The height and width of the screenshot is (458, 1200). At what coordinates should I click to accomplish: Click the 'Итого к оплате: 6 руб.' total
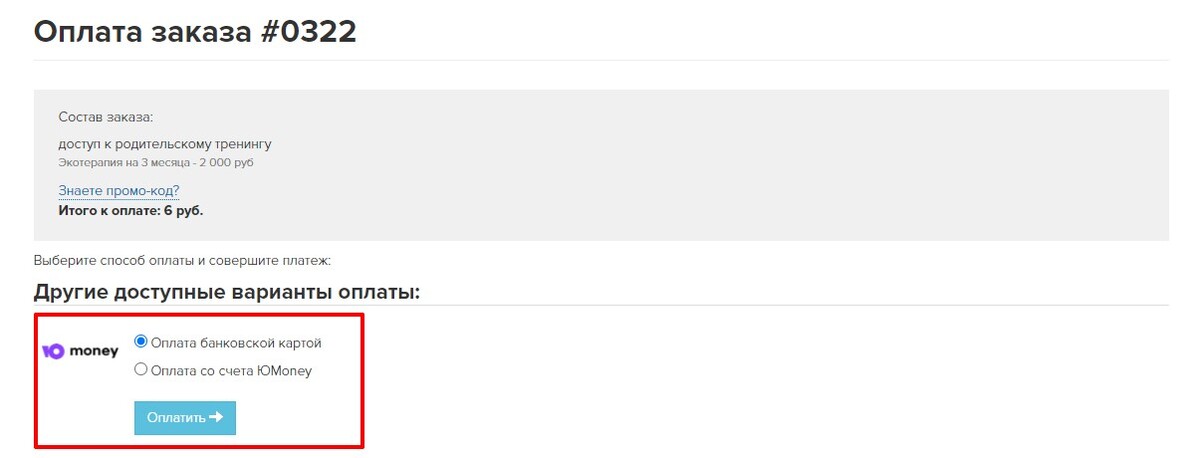coord(131,211)
